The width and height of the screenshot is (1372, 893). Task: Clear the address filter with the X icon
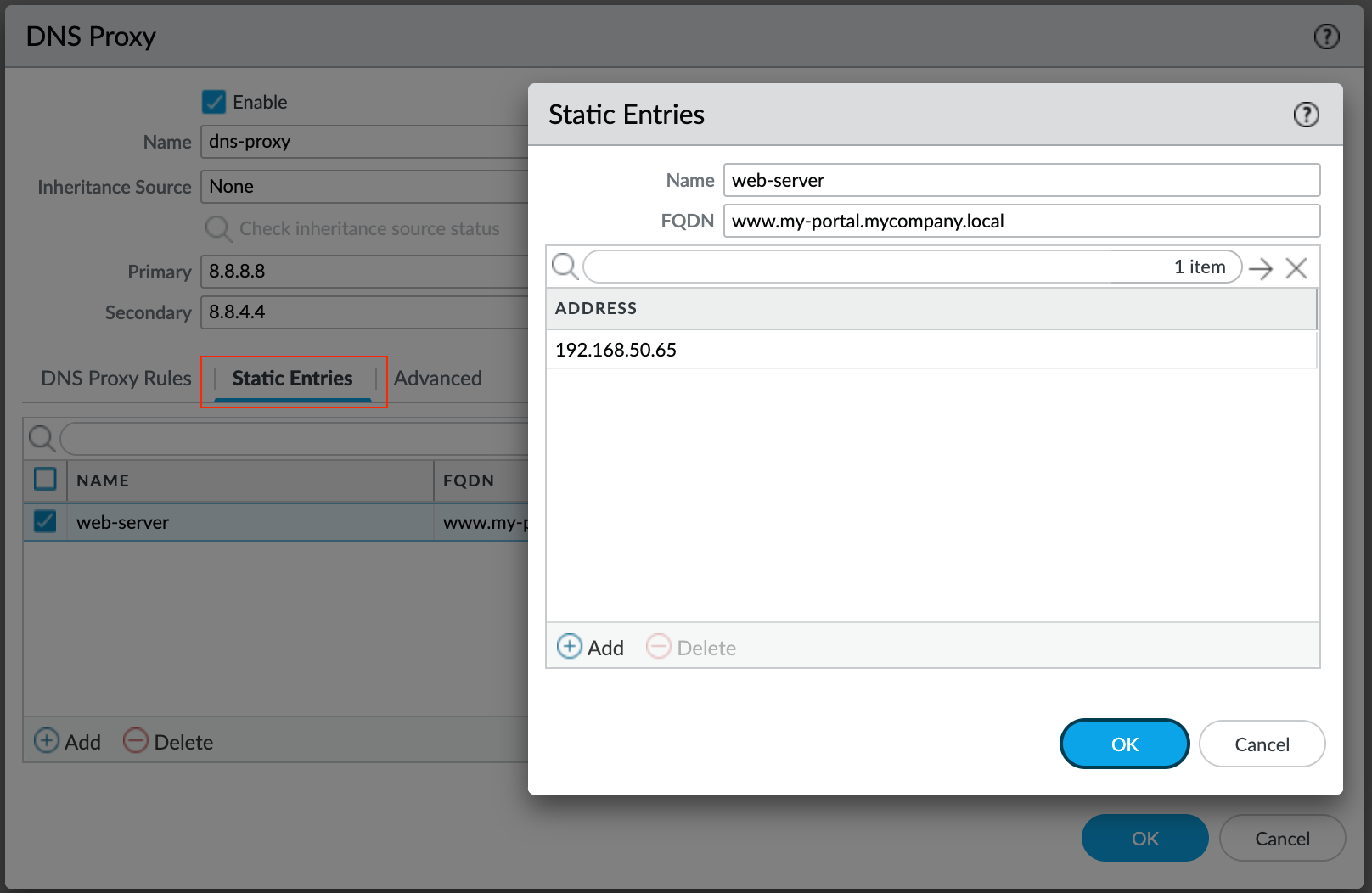[x=1296, y=268]
